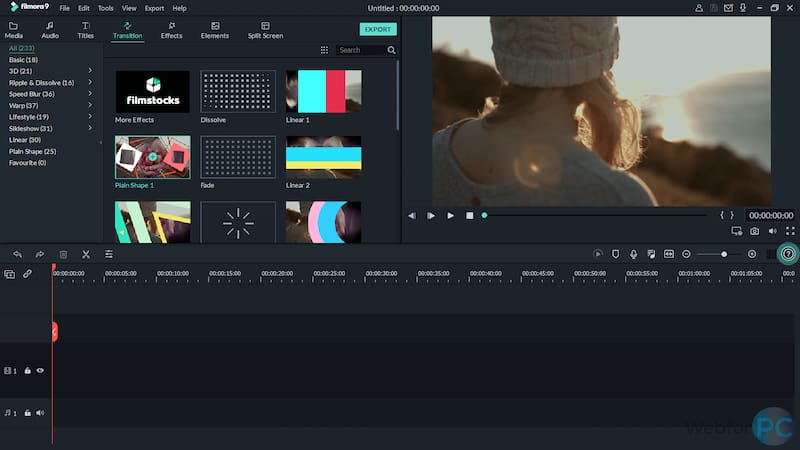This screenshot has height=450, width=800.
Task: Step back one frame in preview
Action: [x=412, y=216]
